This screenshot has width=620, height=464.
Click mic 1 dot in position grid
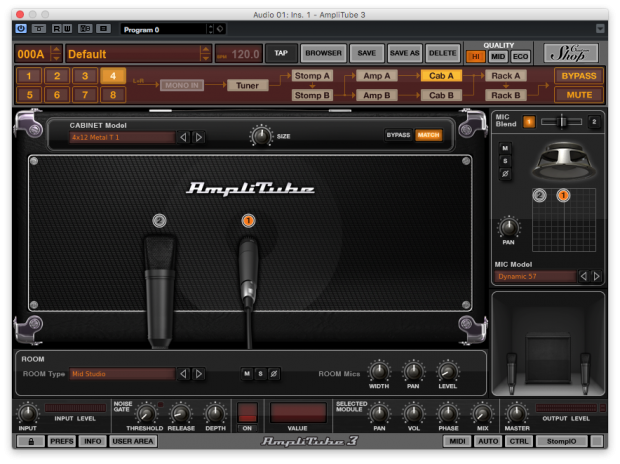pyautogui.click(x=563, y=195)
